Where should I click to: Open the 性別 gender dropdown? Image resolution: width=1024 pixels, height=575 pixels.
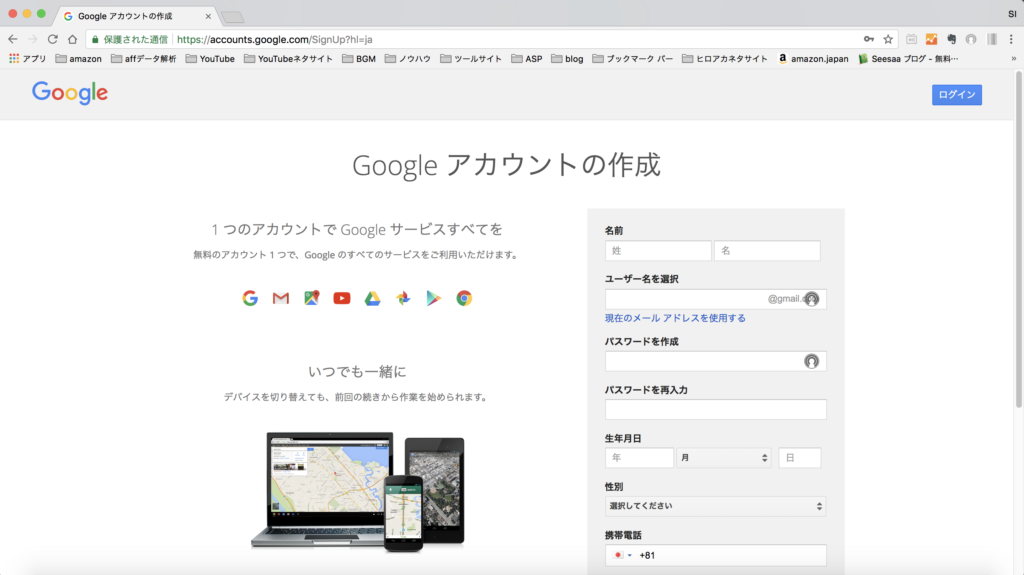(715, 506)
